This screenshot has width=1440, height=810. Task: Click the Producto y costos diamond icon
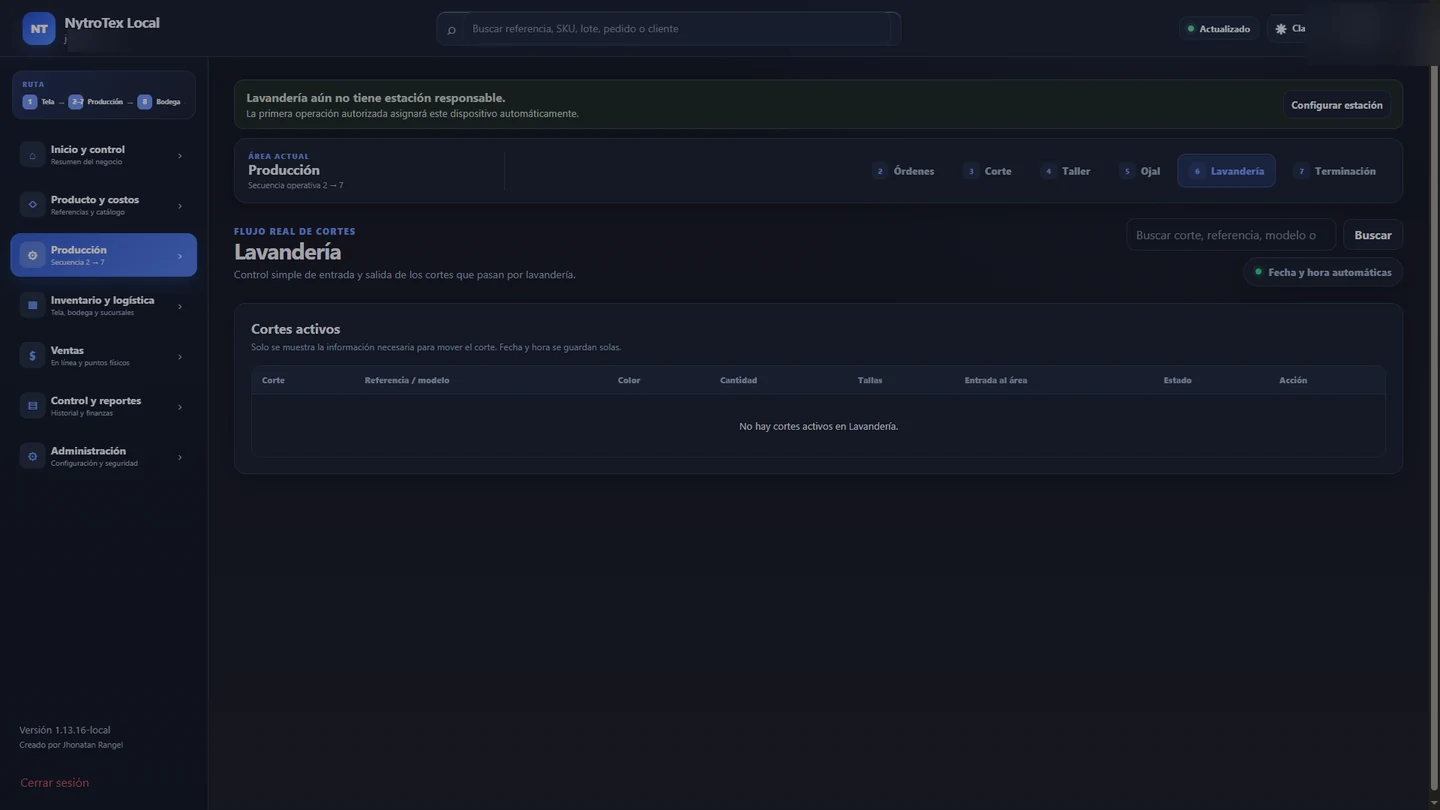pyautogui.click(x=32, y=205)
